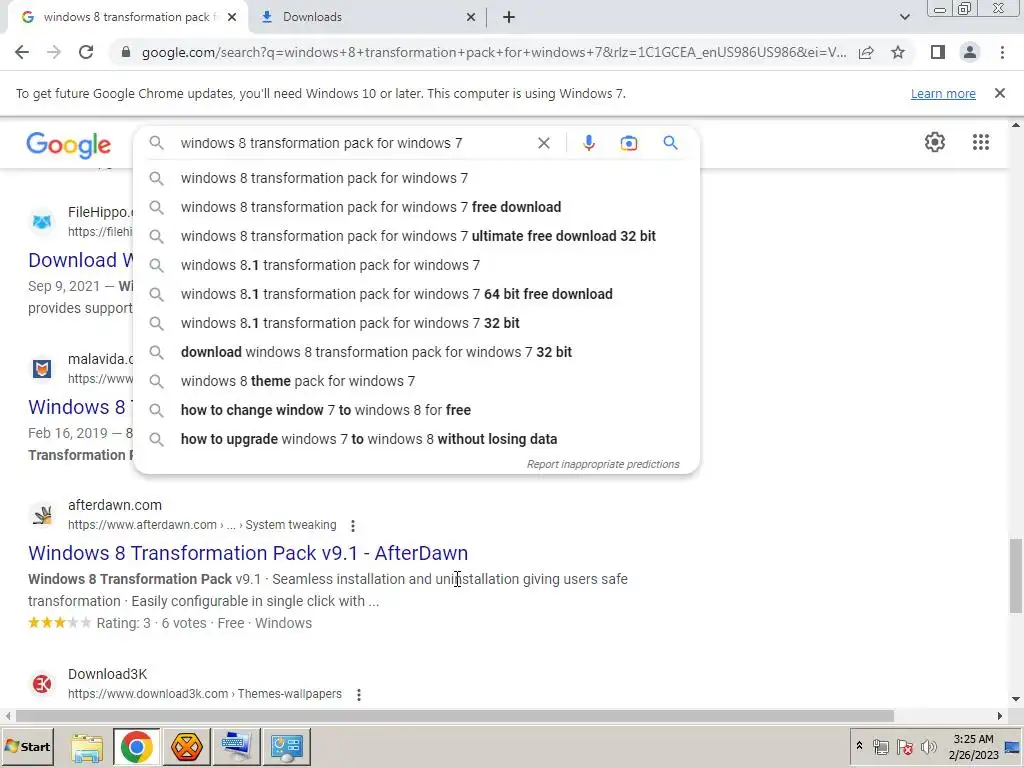The width and height of the screenshot is (1024, 768).
Task: Share this page using the share icon
Action: point(866,52)
